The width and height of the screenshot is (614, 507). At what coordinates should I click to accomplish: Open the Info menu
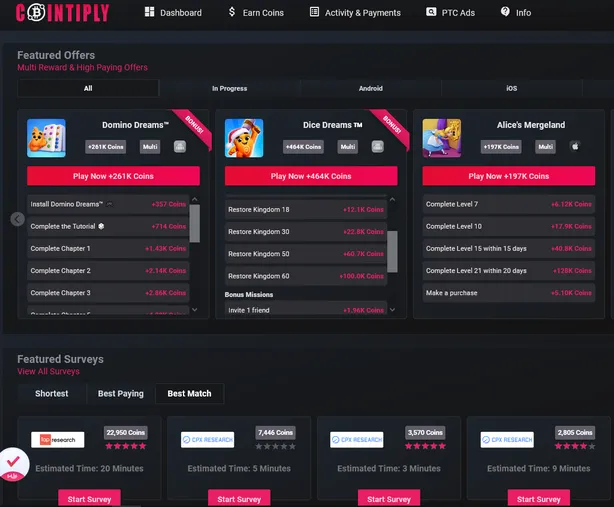[x=516, y=13]
